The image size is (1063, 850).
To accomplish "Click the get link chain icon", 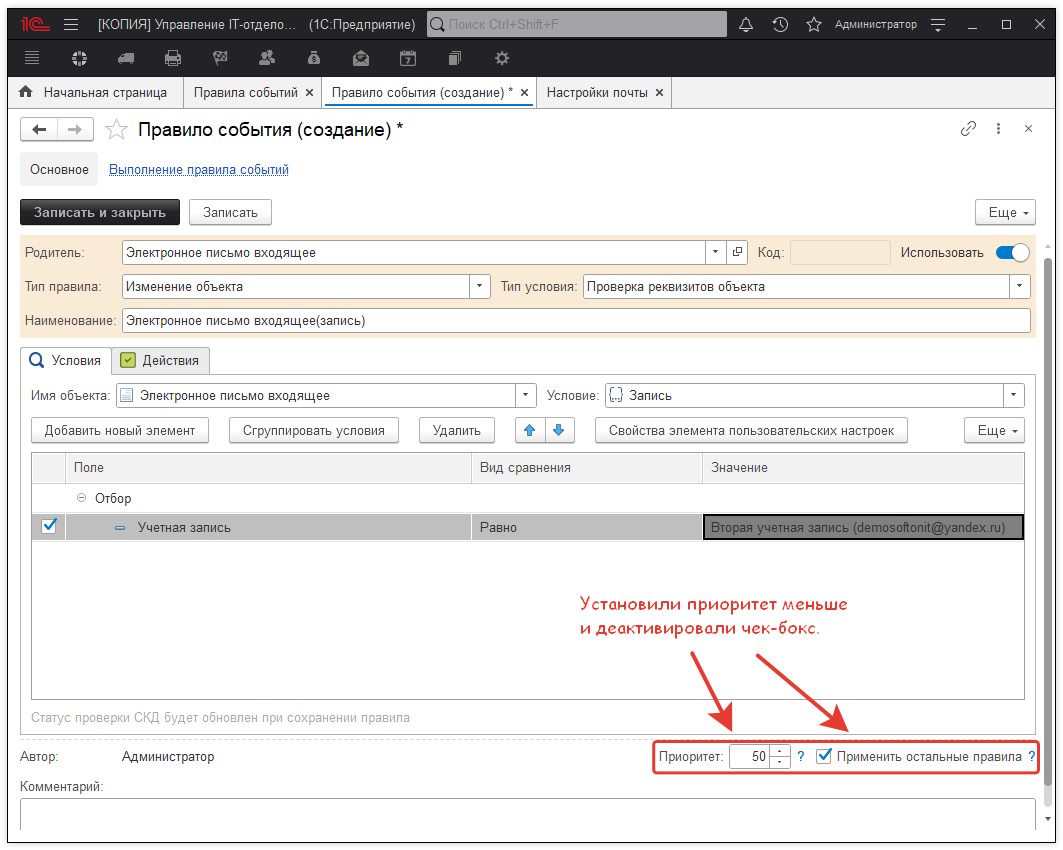I will click(x=968, y=129).
